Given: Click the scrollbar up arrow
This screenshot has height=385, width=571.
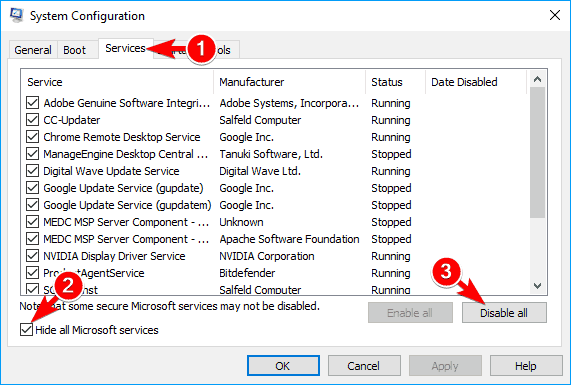Looking at the screenshot, I should [537, 79].
